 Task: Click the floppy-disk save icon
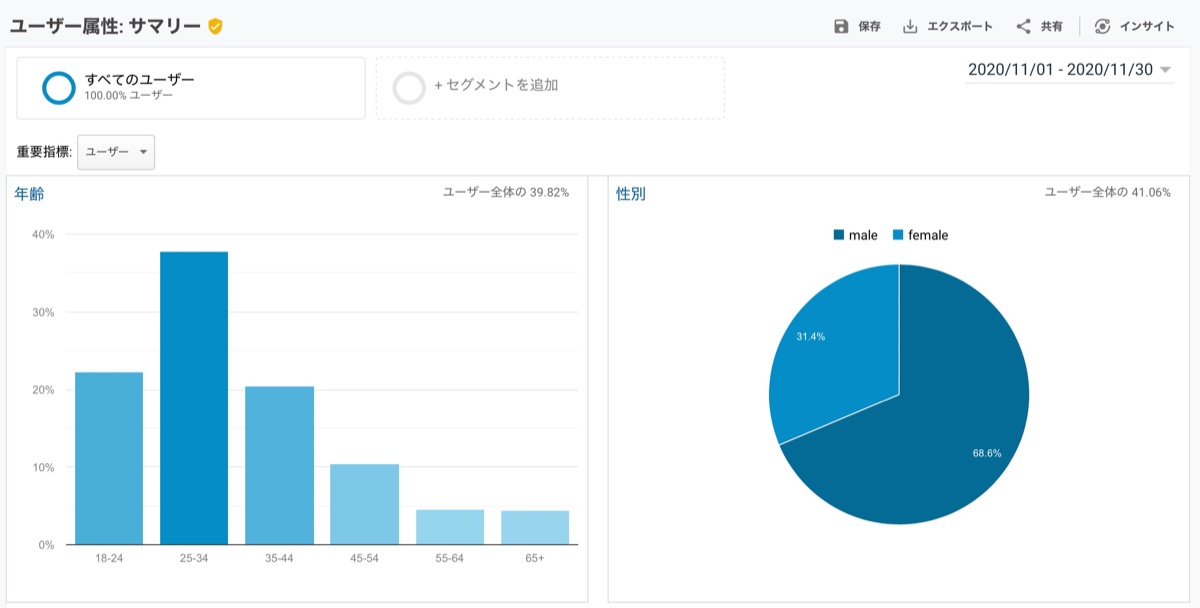point(841,27)
